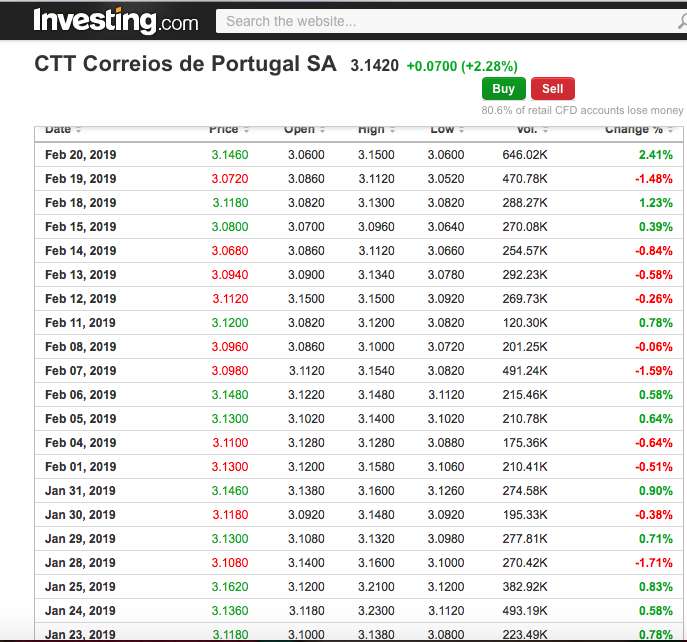The image size is (687, 642).
Task: Click the 3.0720 price on Feb 19
Action: point(230,179)
